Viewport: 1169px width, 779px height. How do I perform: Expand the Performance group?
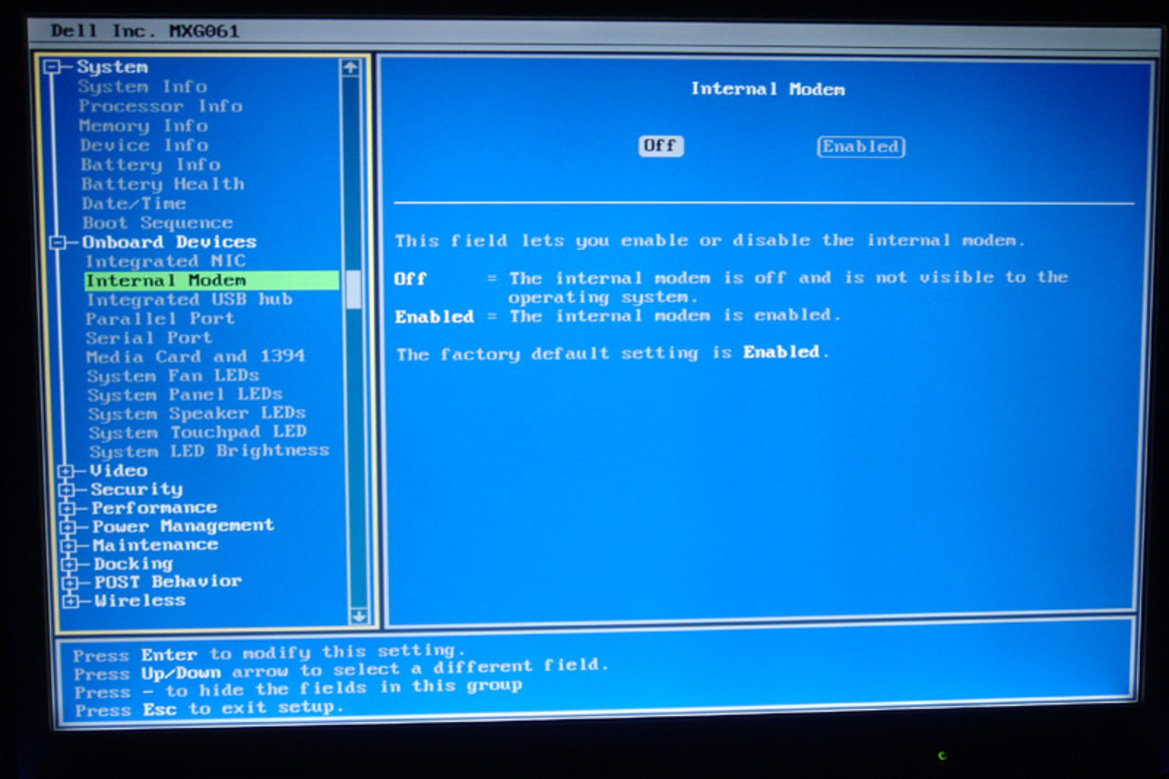coord(68,508)
